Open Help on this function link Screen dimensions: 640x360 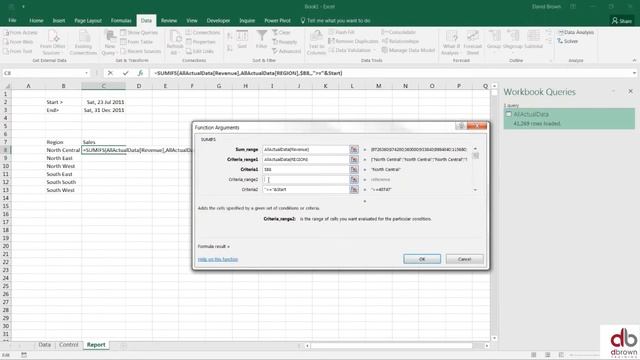(x=218, y=259)
